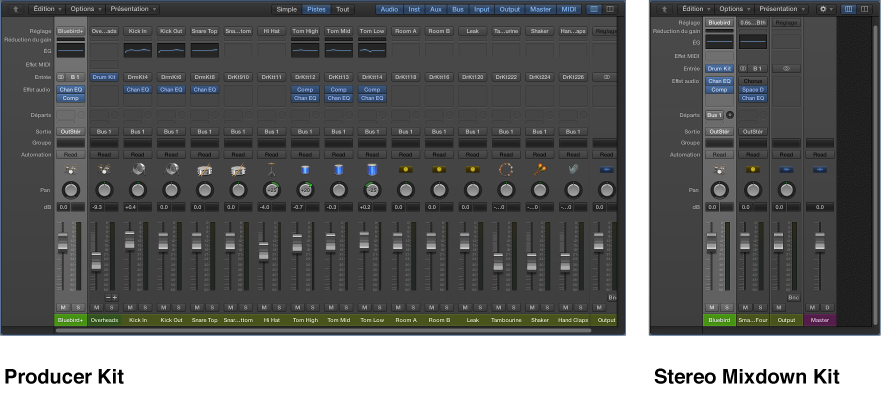Click the Room A channel icon
Viewport: 882px width, 394px height.
click(x=405, y=169)
